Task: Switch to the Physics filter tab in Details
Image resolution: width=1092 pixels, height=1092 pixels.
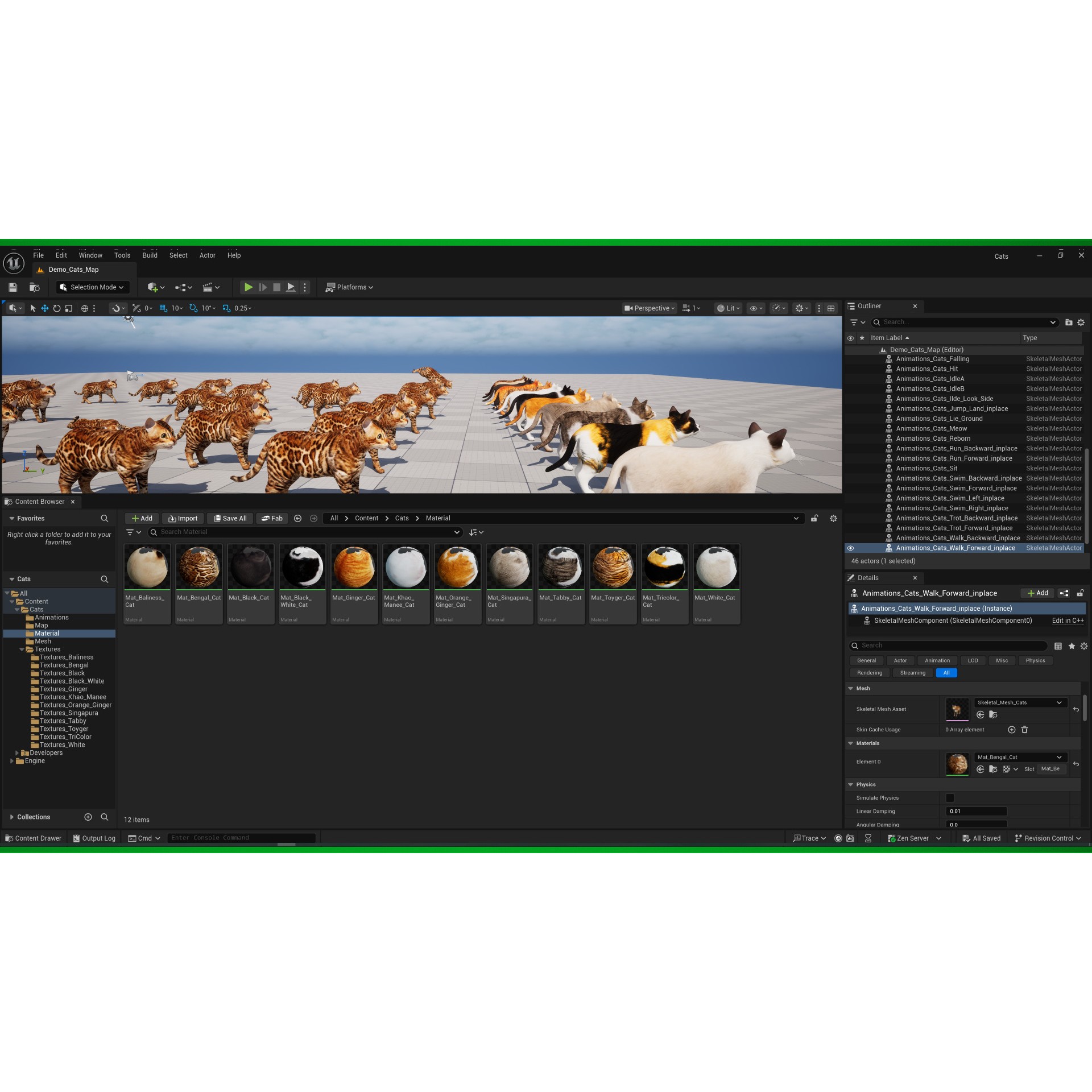Action: click(x=1035, y=660)
